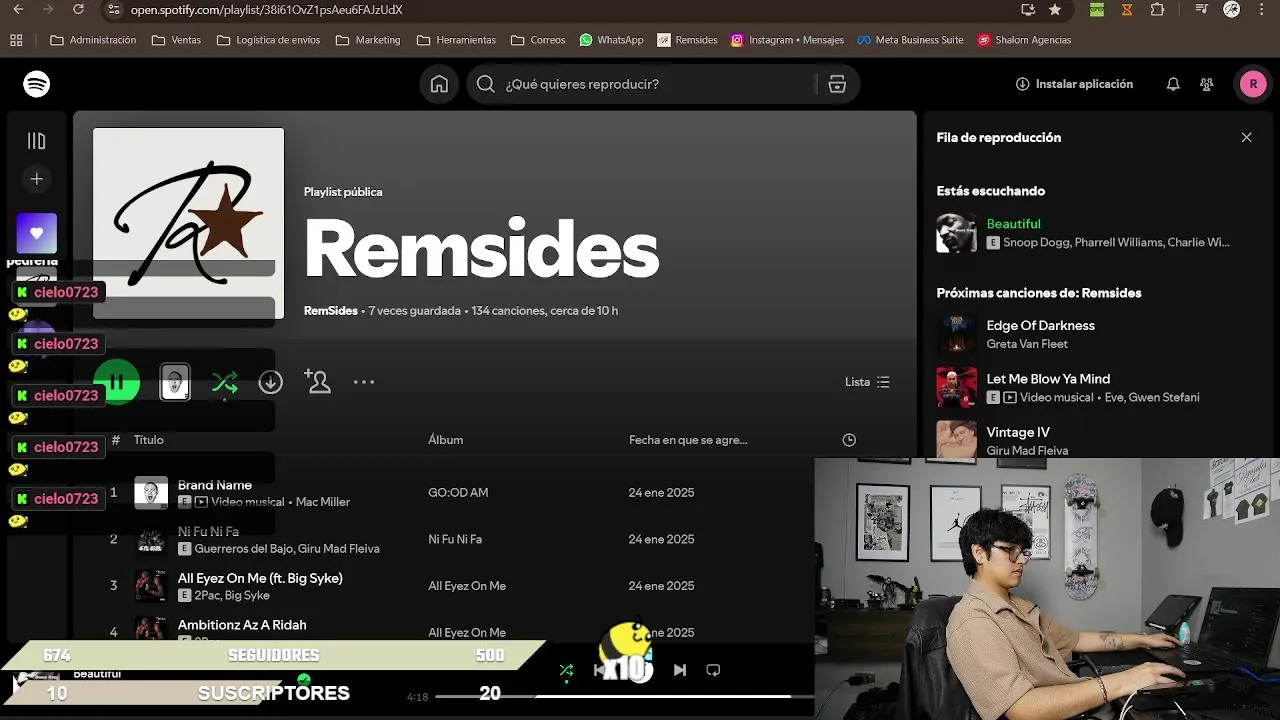Viewport: 1280px width, 720px height.
Task: Create new playlist plus icon
Action: [x=37, y=179]
